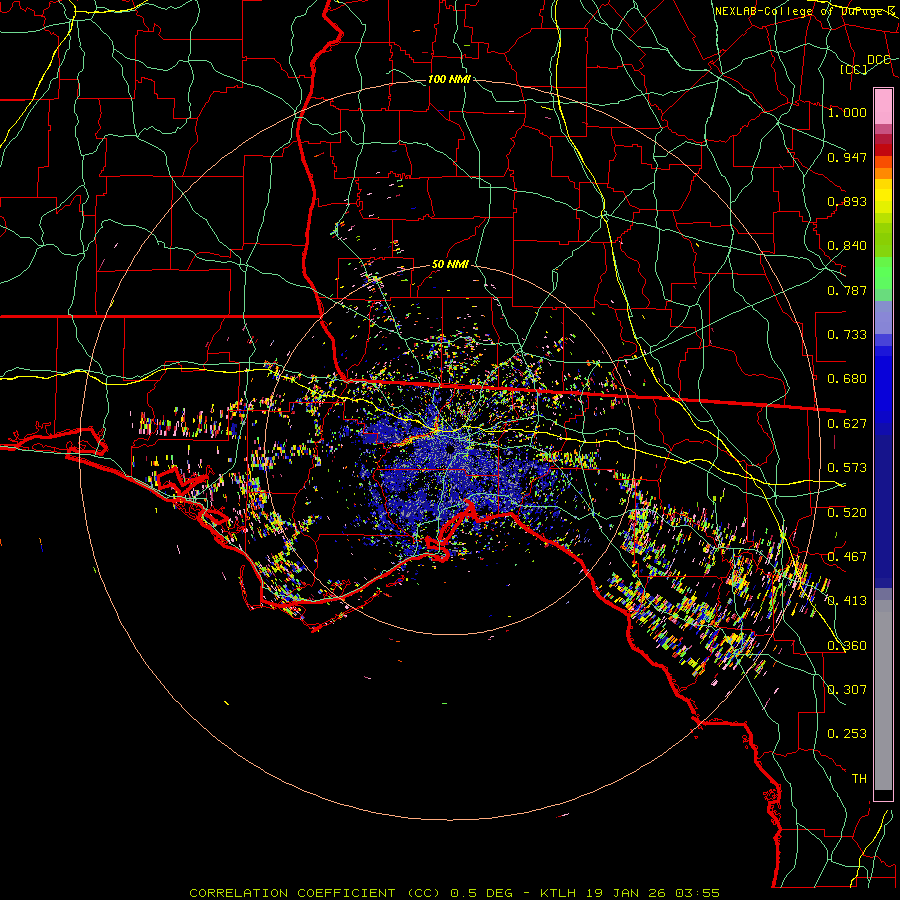Viewport: 900px width, 900px height.
Task: Click the CORRELATION COEFFICIENT (CC) caption text
Action: click(x=315, y=893)
